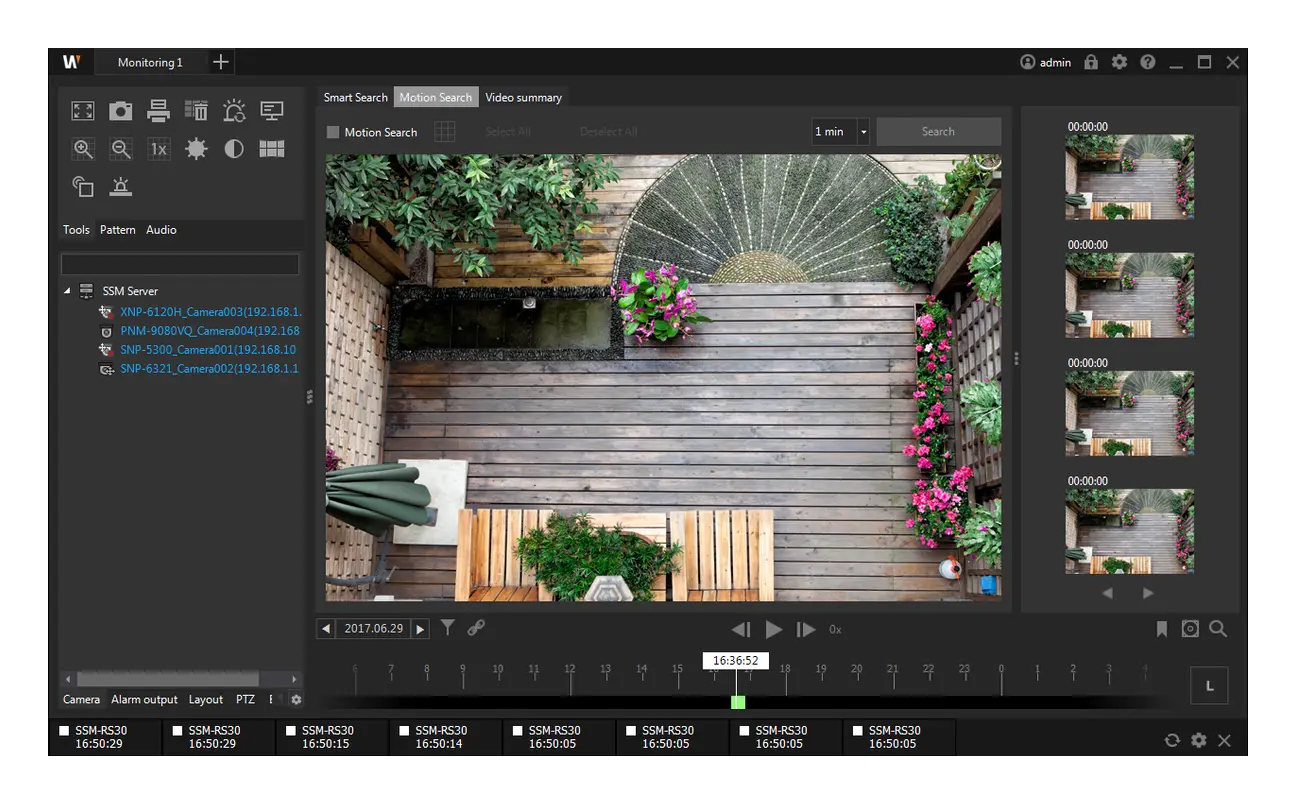Open the timeline search magnifier

tap(1218, 629)
